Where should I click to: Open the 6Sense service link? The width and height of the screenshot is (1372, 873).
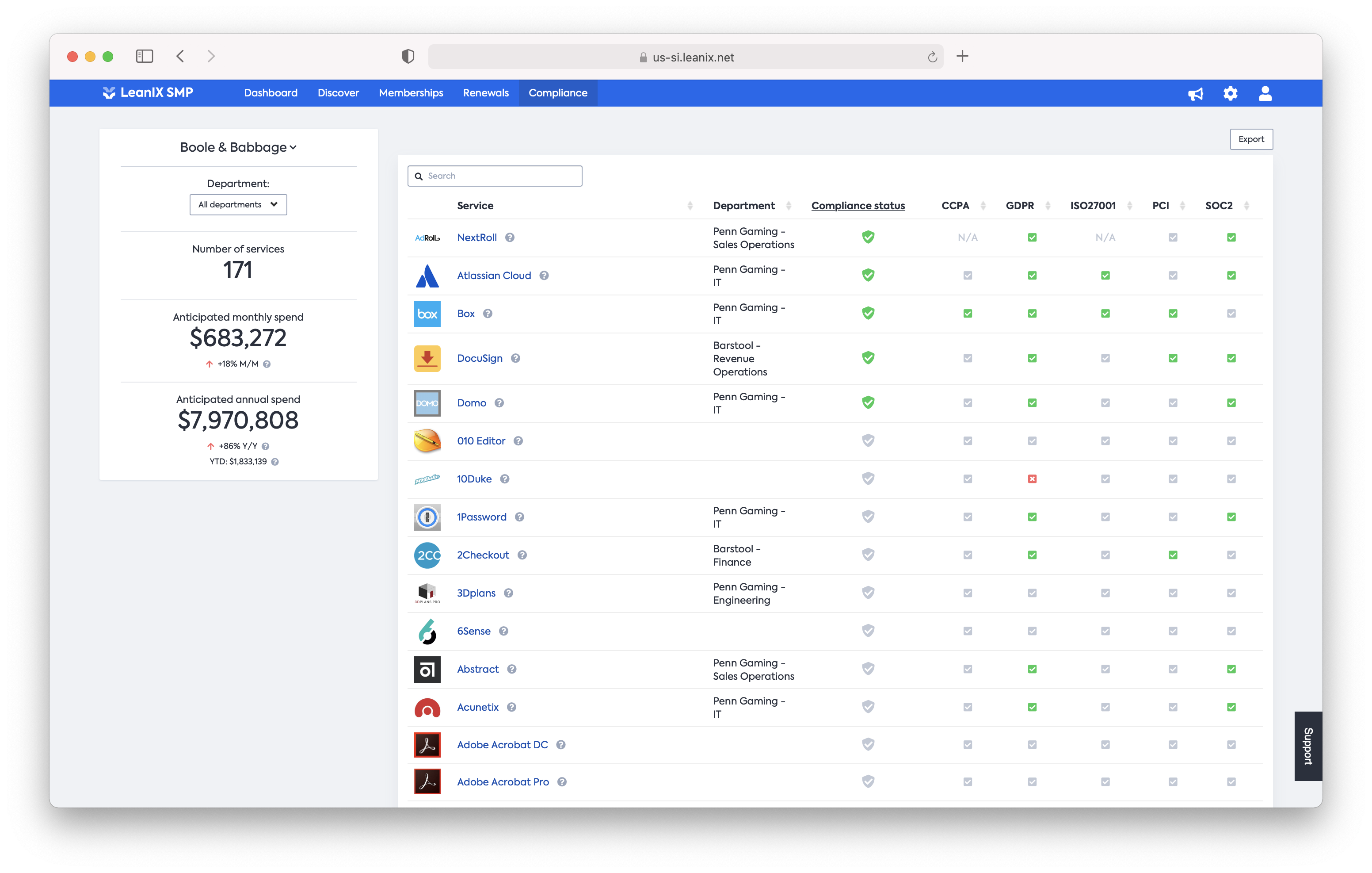[x=473, y=632]
